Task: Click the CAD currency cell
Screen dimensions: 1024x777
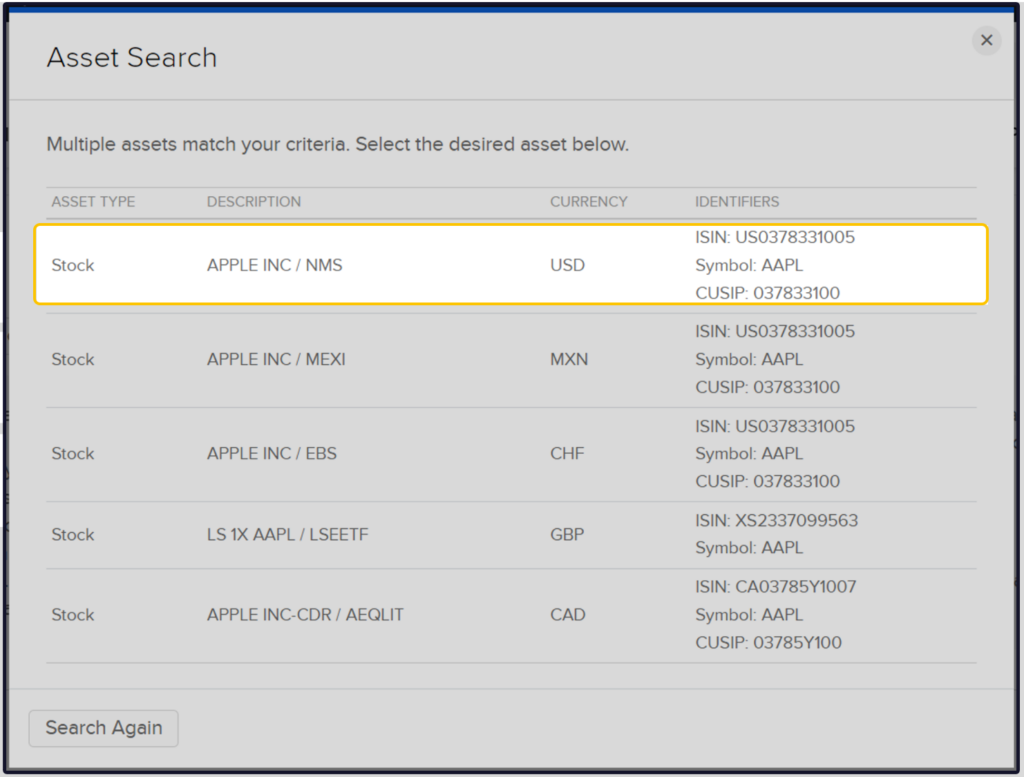Action: click(568, 615)
